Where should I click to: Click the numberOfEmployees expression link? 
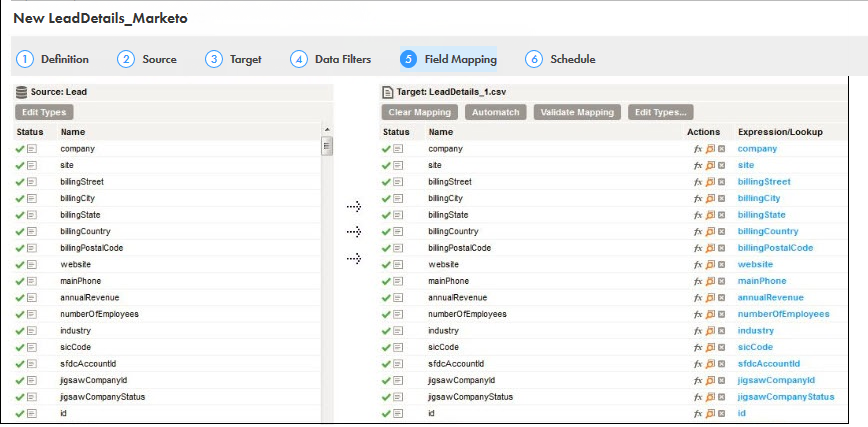783,314
